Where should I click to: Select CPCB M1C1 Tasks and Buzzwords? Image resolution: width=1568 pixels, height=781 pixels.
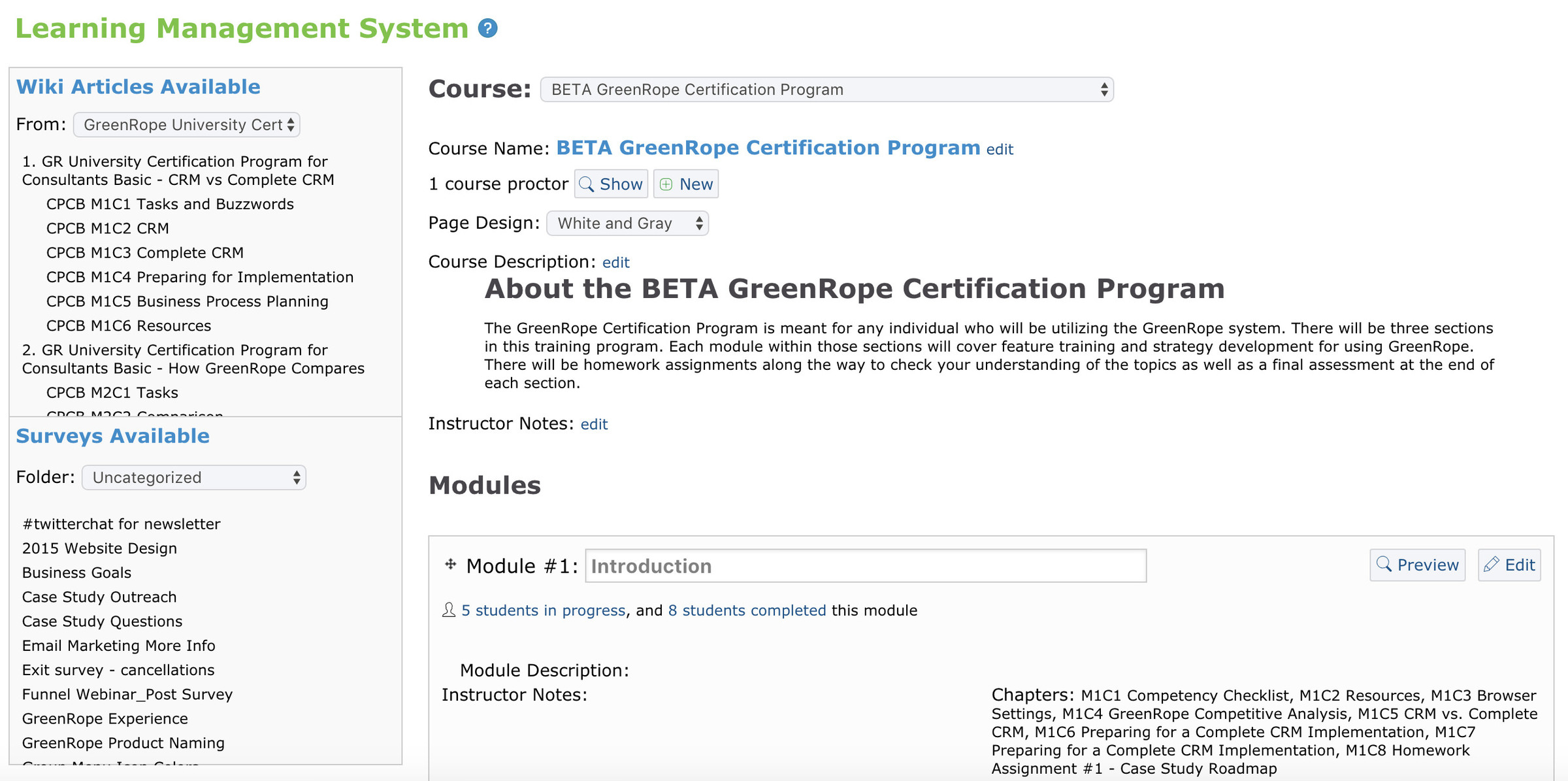[170, 205]
